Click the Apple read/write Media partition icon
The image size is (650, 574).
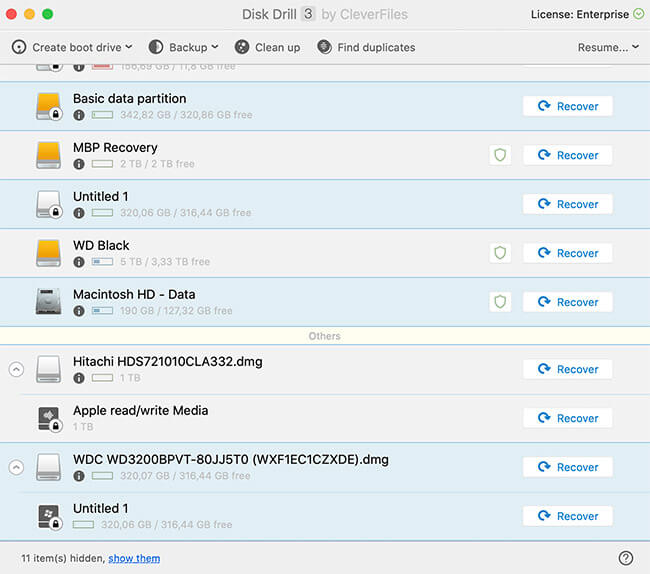coord(50,419)
